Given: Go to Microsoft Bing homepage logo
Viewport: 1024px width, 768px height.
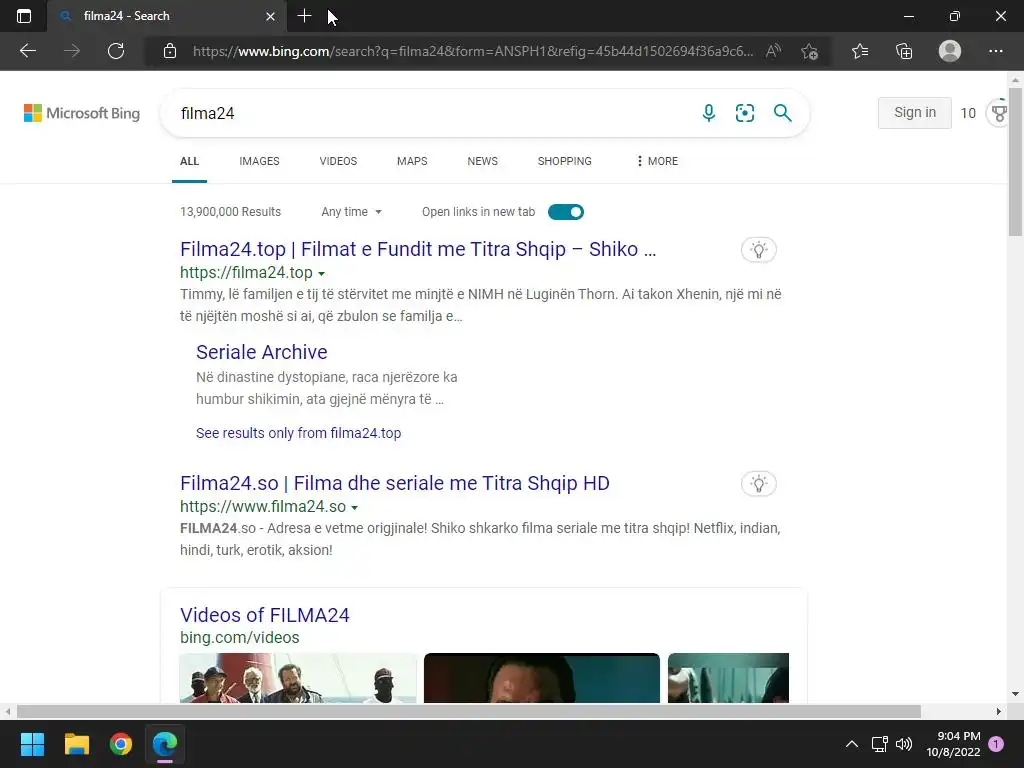Looking at the screenshot, I should coord(82,113).
